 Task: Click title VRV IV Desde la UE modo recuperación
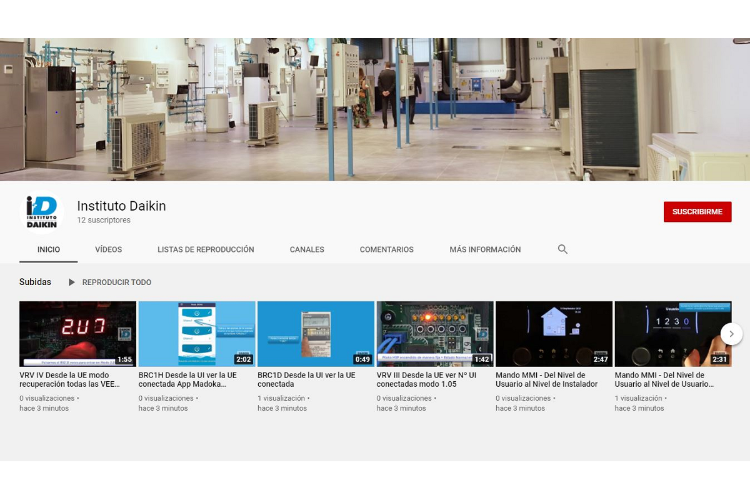69,379
